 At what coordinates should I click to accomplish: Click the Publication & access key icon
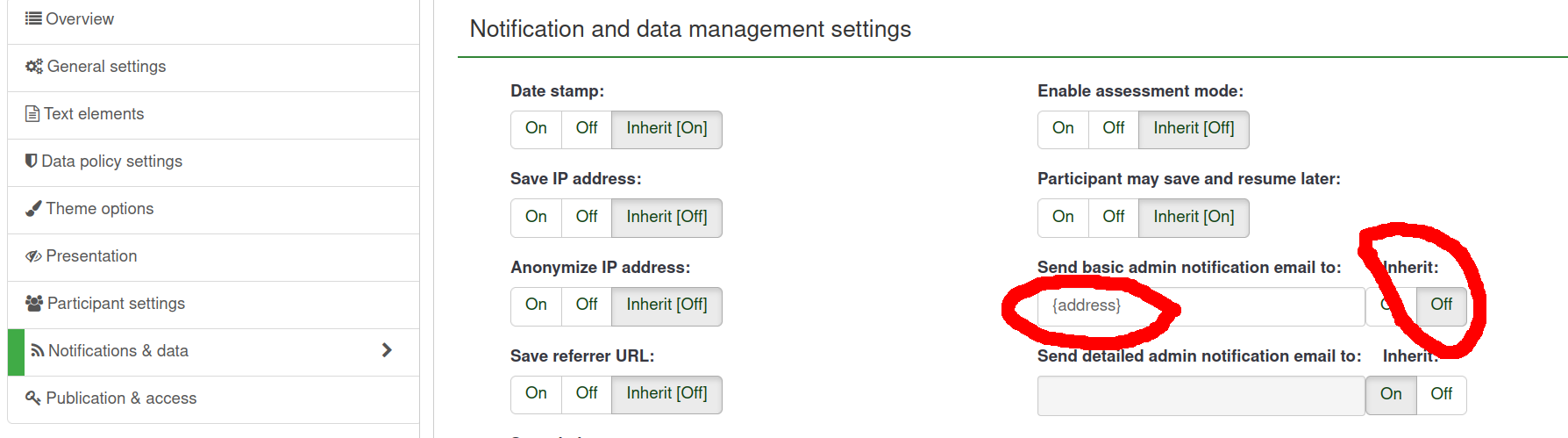[33, 399]
